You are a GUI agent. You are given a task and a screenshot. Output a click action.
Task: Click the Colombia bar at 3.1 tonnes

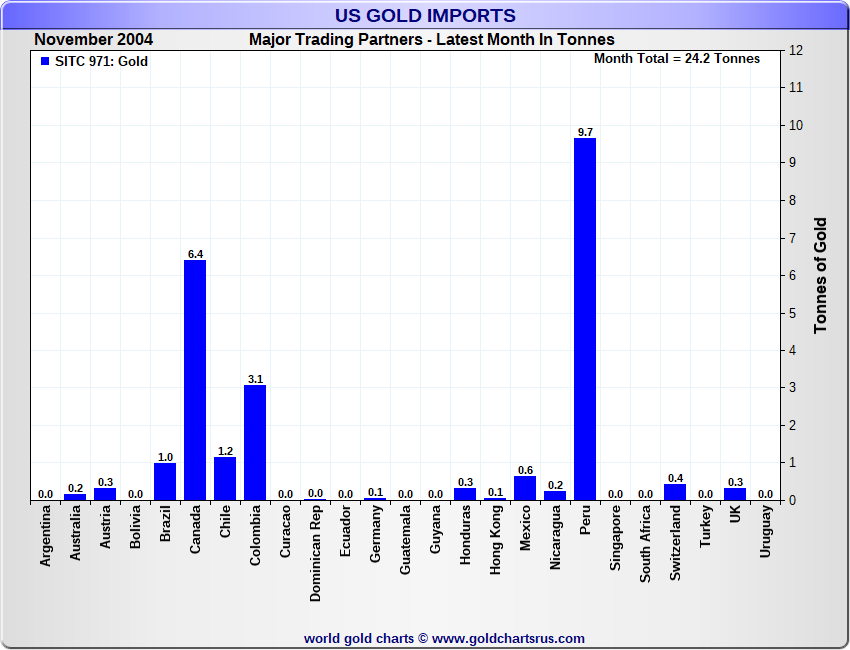point(255,442)
